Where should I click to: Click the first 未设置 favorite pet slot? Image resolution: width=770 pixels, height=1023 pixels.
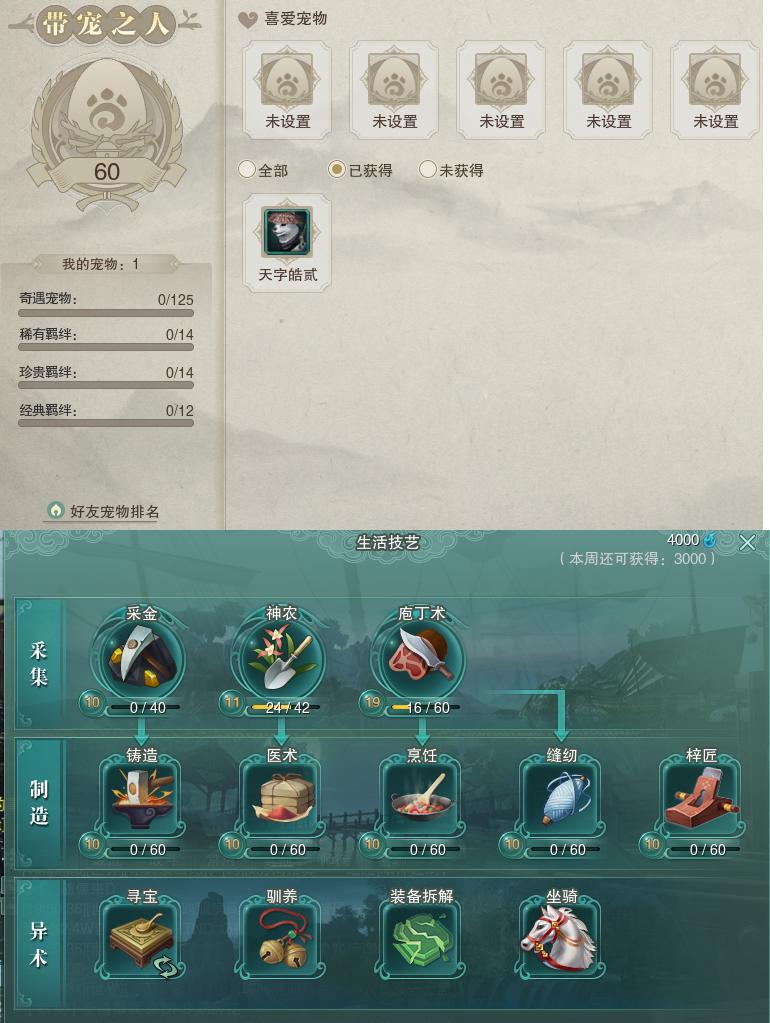(287, 90)
